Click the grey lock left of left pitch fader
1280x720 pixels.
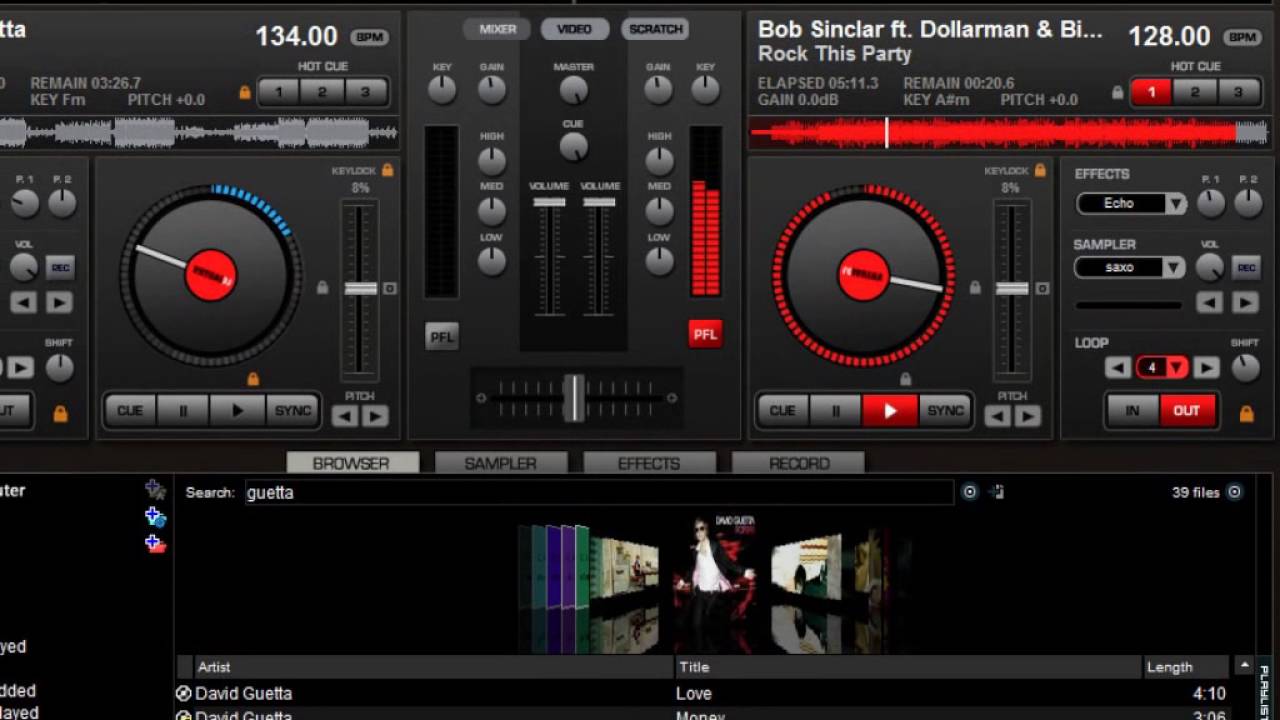pyautogui.click(x=322, y=288)
